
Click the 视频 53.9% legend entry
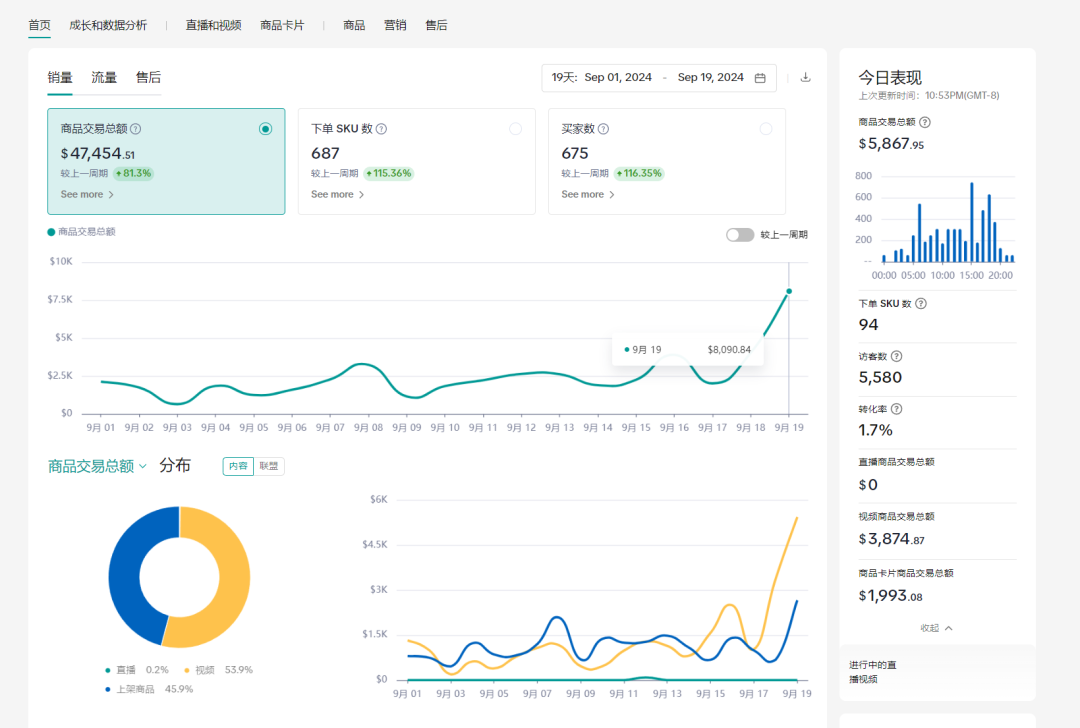pos(218,669)
